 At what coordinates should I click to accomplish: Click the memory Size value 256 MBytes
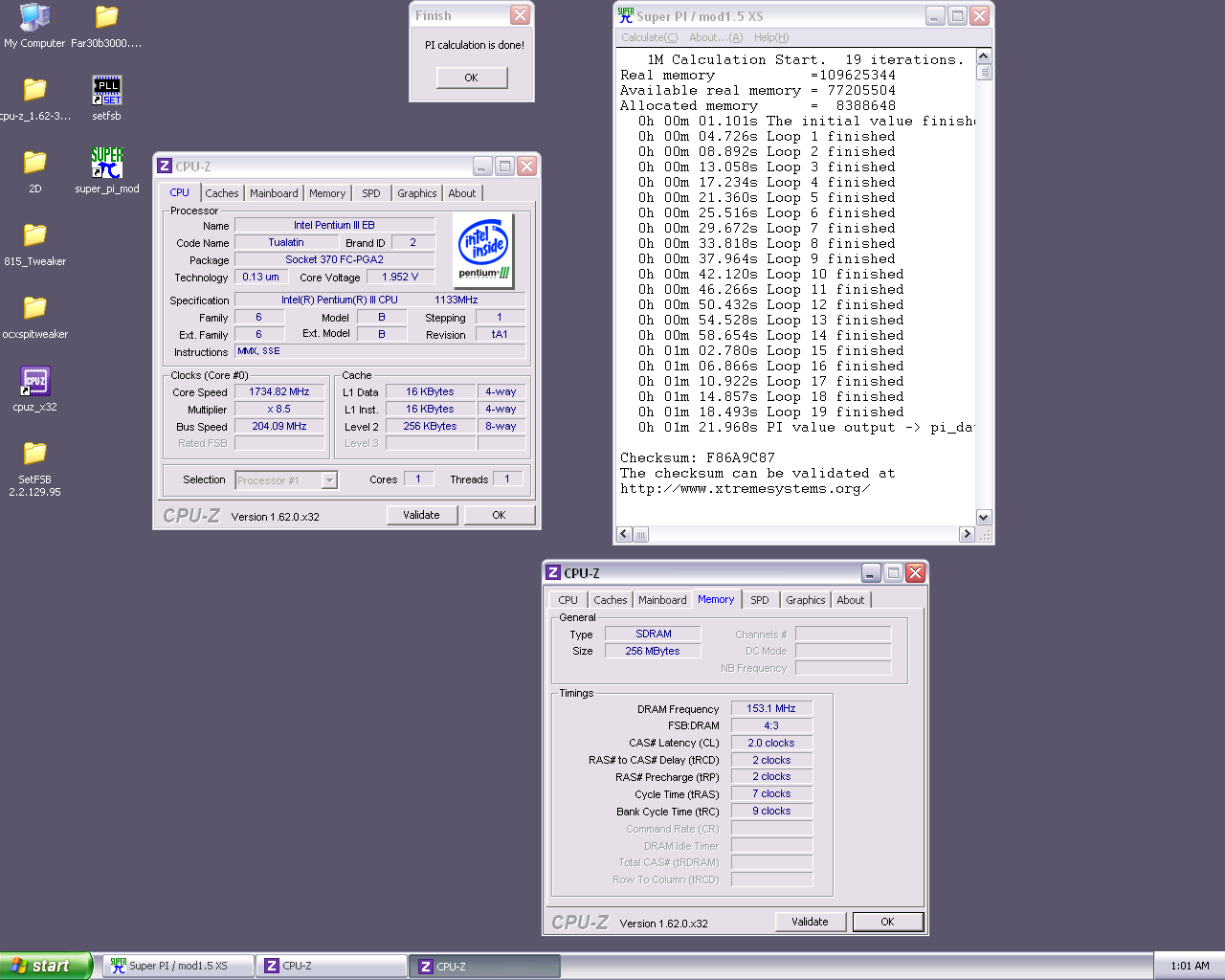pyautogui.click(x=653, y=651)
